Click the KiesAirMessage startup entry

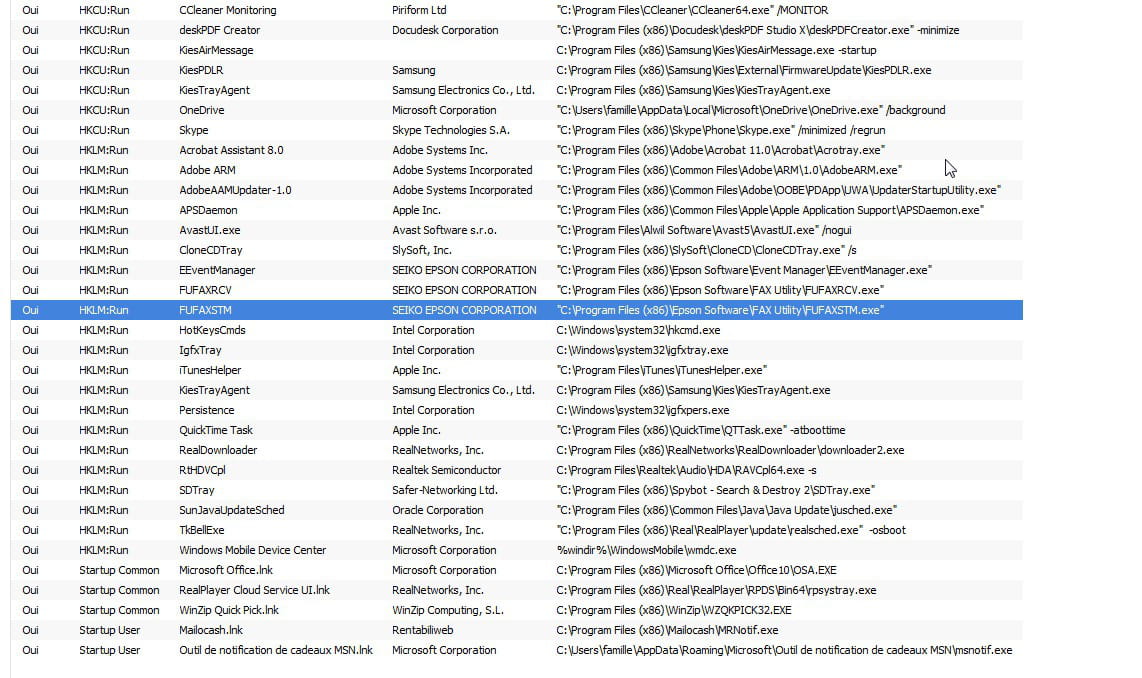pos(216,50)
